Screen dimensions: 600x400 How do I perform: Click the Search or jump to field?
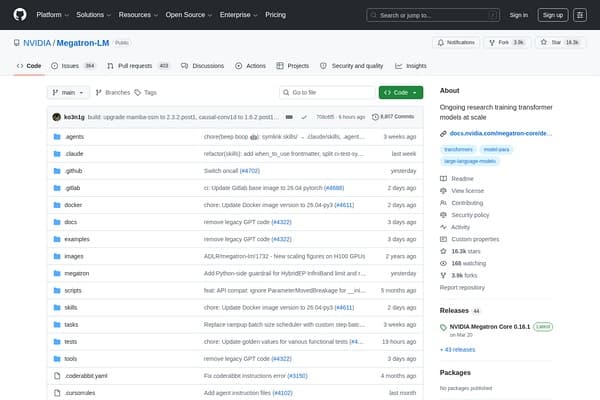click(433, 15)
